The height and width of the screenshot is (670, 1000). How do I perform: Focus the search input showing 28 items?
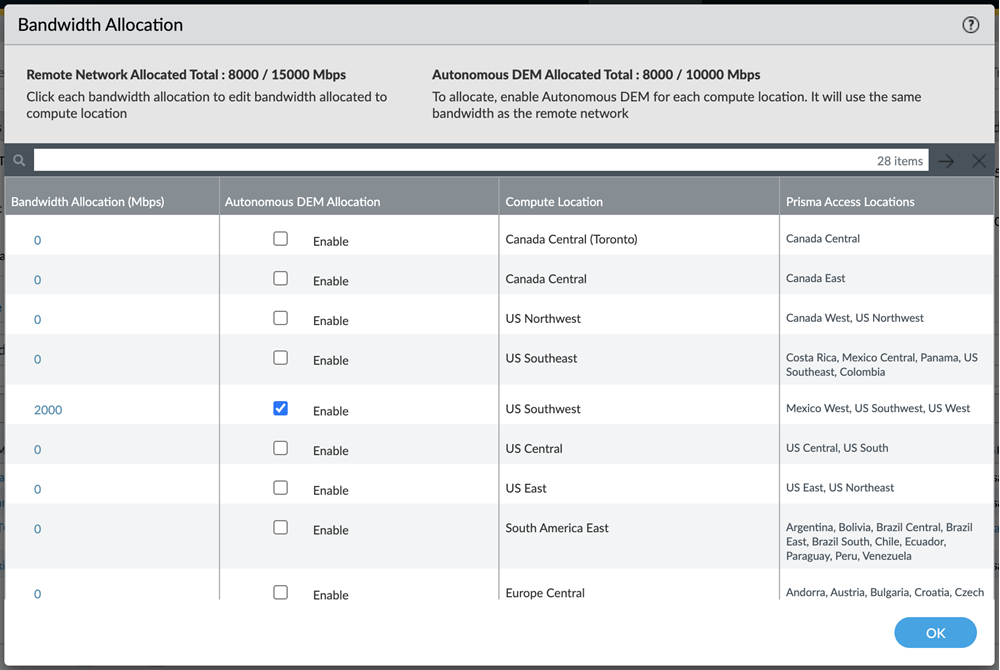[x=481, y=161]
